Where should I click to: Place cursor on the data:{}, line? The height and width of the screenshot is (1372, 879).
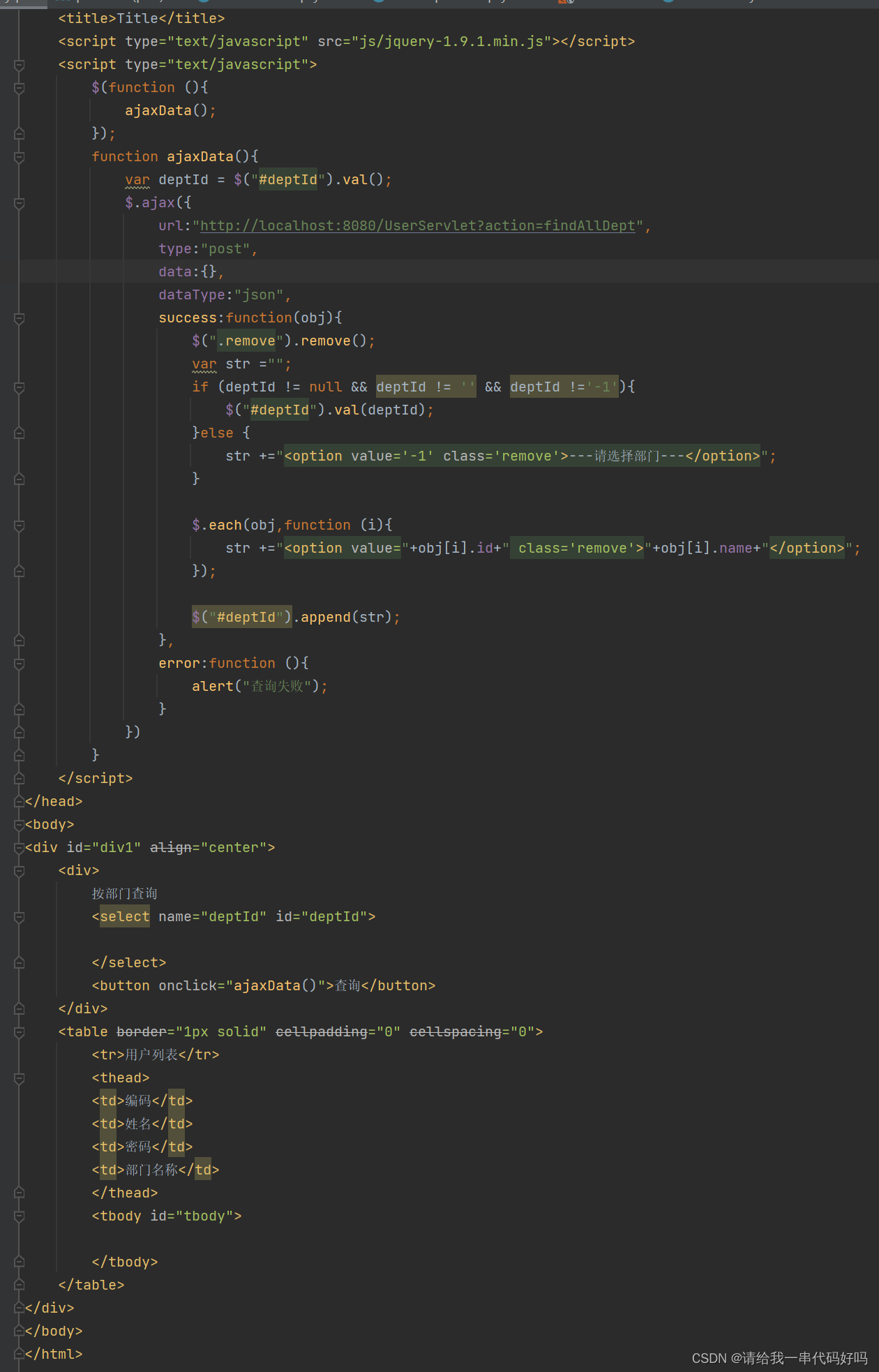coord(191,272)
